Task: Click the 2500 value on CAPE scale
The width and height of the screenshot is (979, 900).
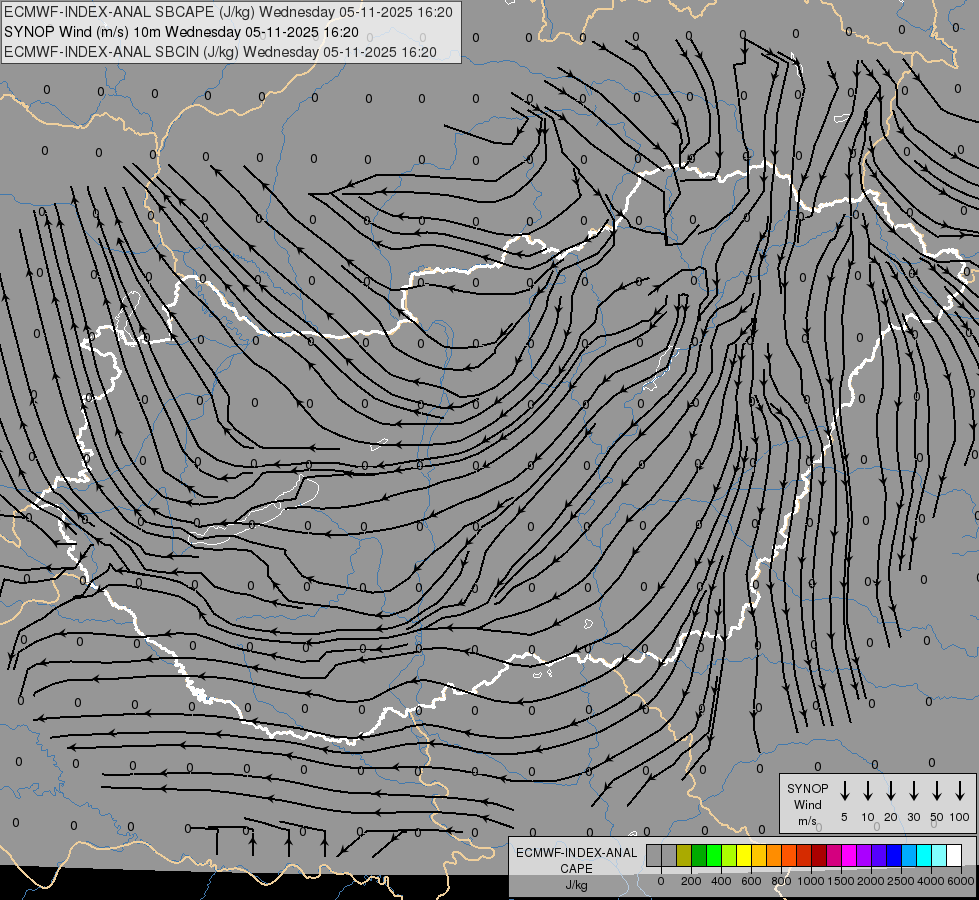Action: 901,881
